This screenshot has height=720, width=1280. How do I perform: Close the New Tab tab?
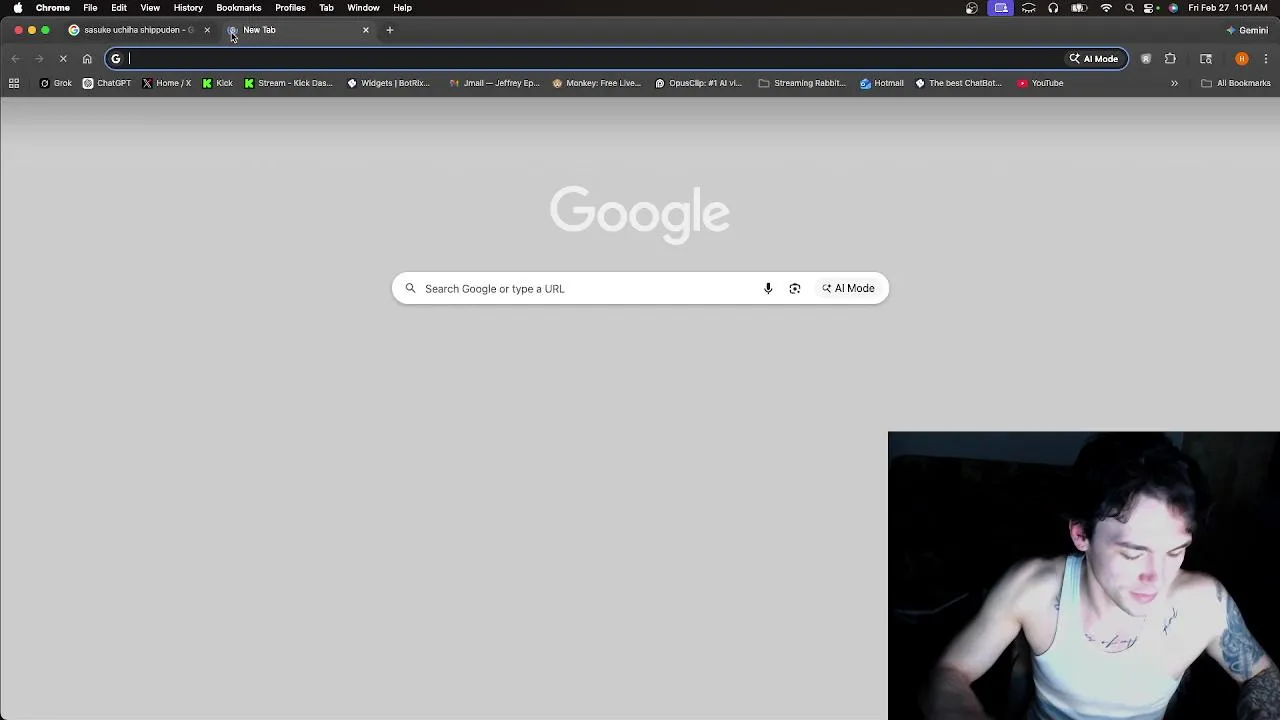(366, 30)
